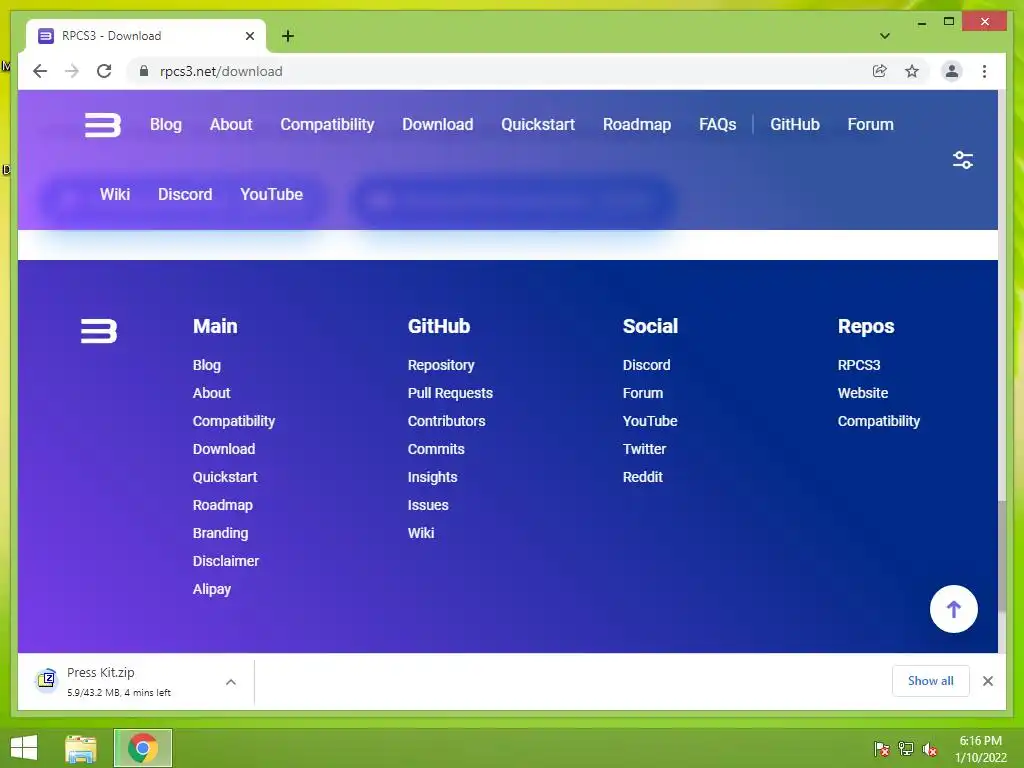Click Roadmap link in footer Main column
The width and height of the screenshot is (1024, 768).
pyautogui.click(x=222, y=505)
